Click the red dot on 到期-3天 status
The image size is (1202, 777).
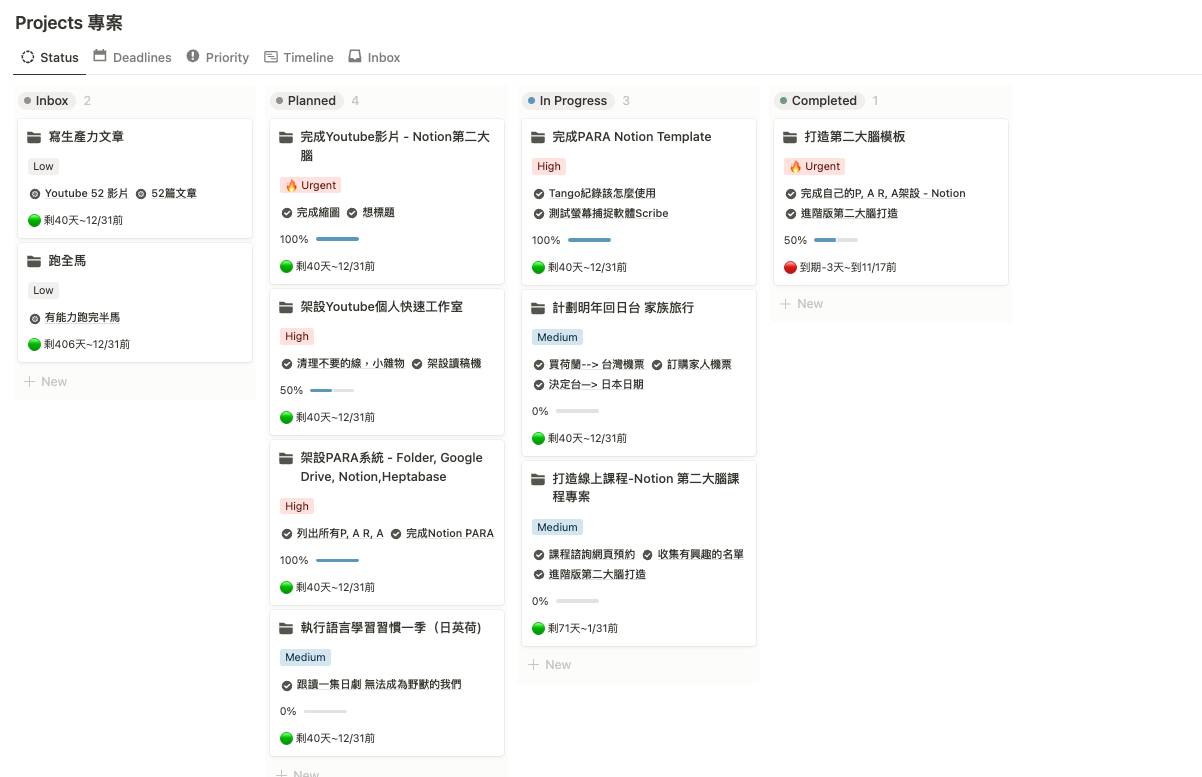[790, 268]
